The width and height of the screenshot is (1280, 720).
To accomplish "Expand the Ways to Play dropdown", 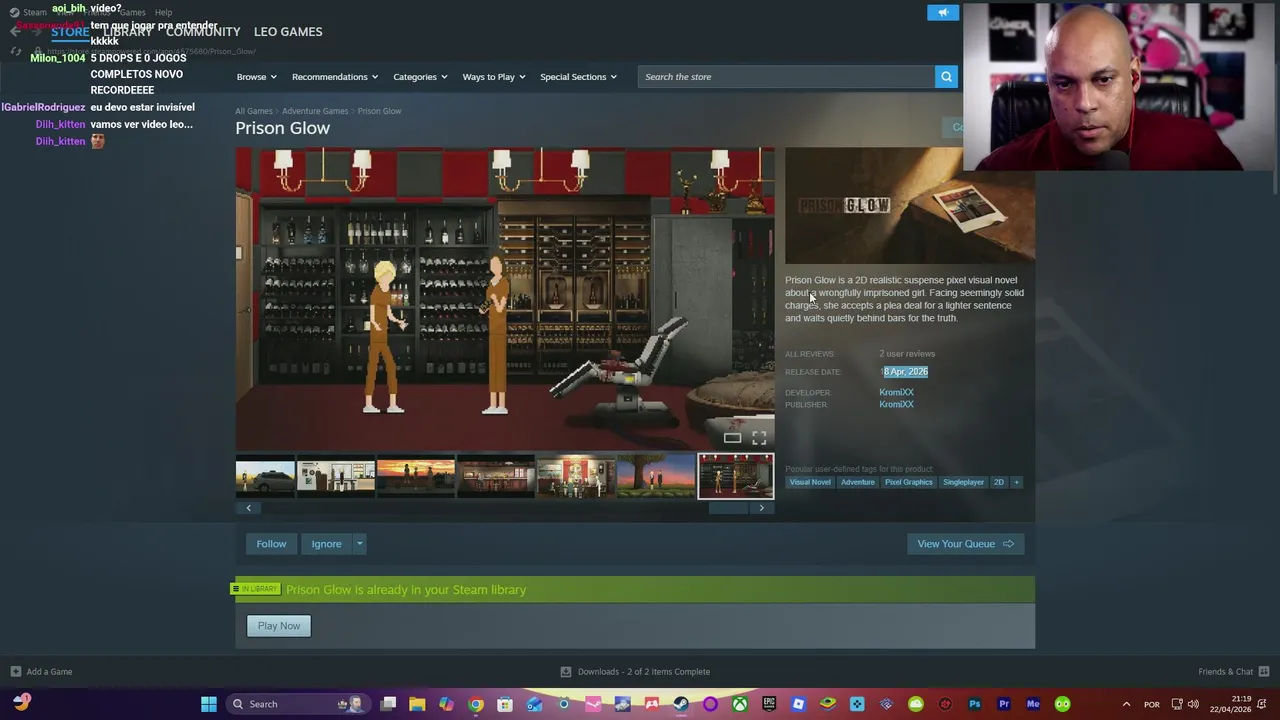I will (494, 77).
